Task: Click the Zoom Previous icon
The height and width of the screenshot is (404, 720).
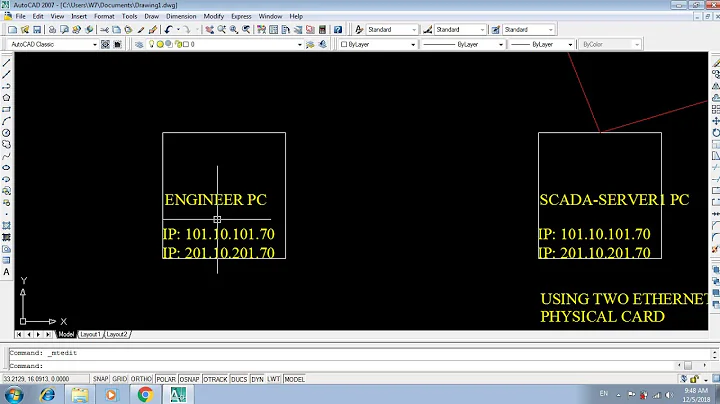Action: tap(247, 29)
